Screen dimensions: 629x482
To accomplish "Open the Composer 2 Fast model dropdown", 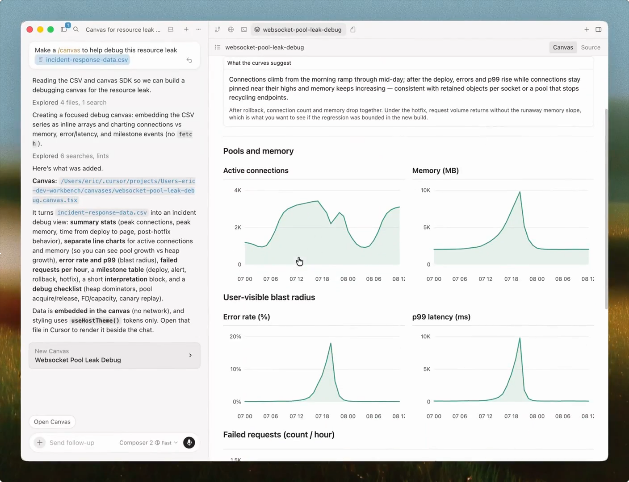I will tap(148, 443).
